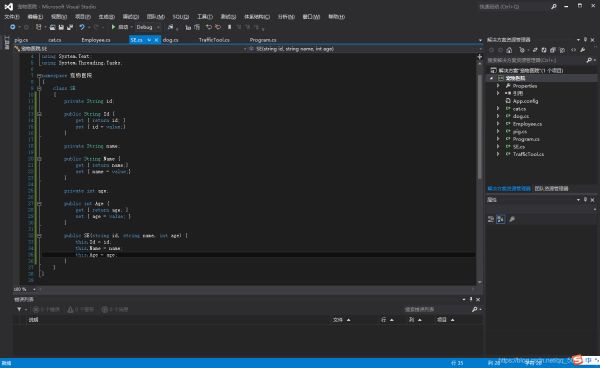This screenshot has height=368, width=600.
Task: Switch to the Employee.cs editor tab
Action: click(x=96, y=40)
